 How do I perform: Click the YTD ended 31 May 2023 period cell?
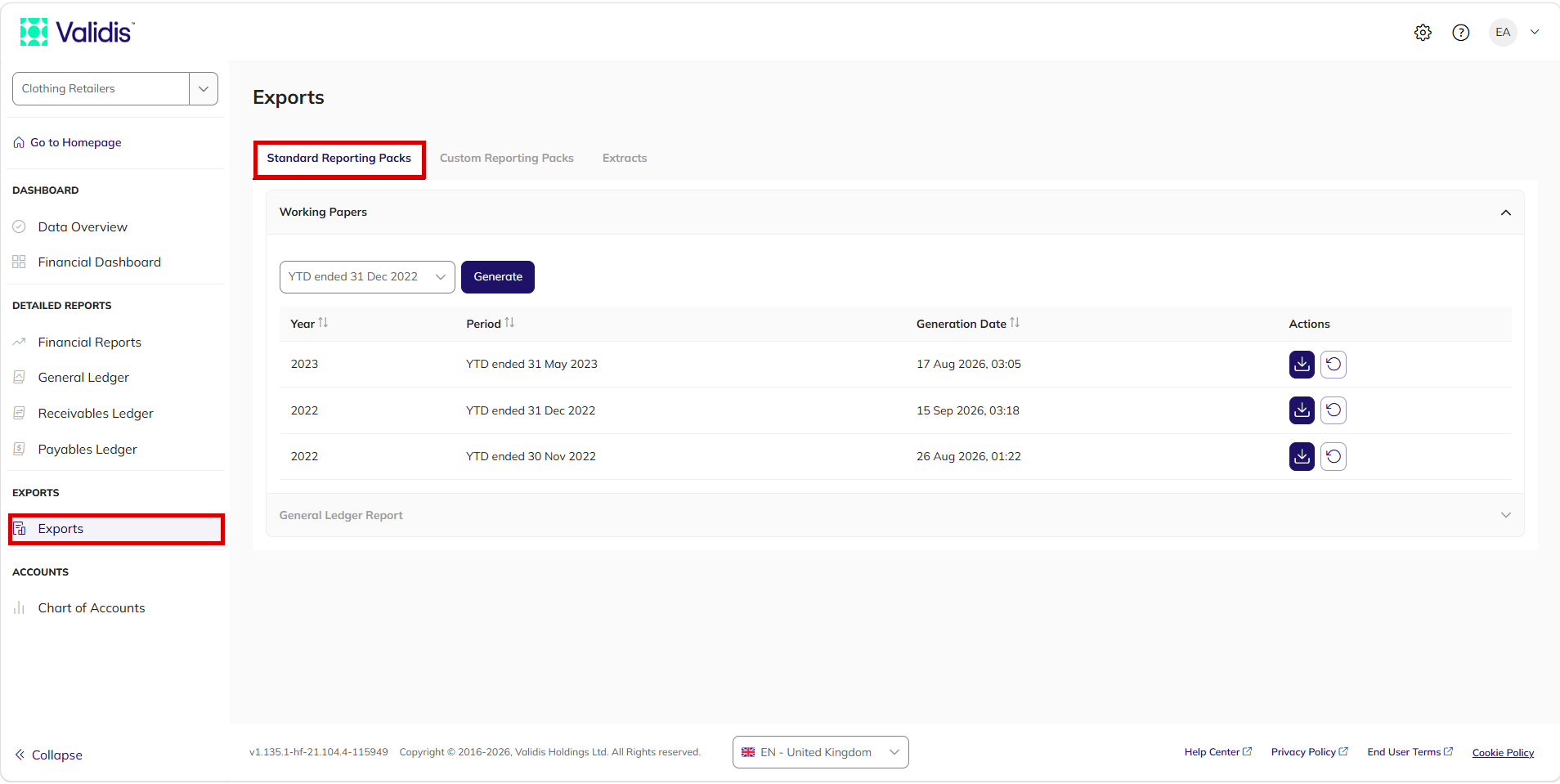[x=531, y=364]
